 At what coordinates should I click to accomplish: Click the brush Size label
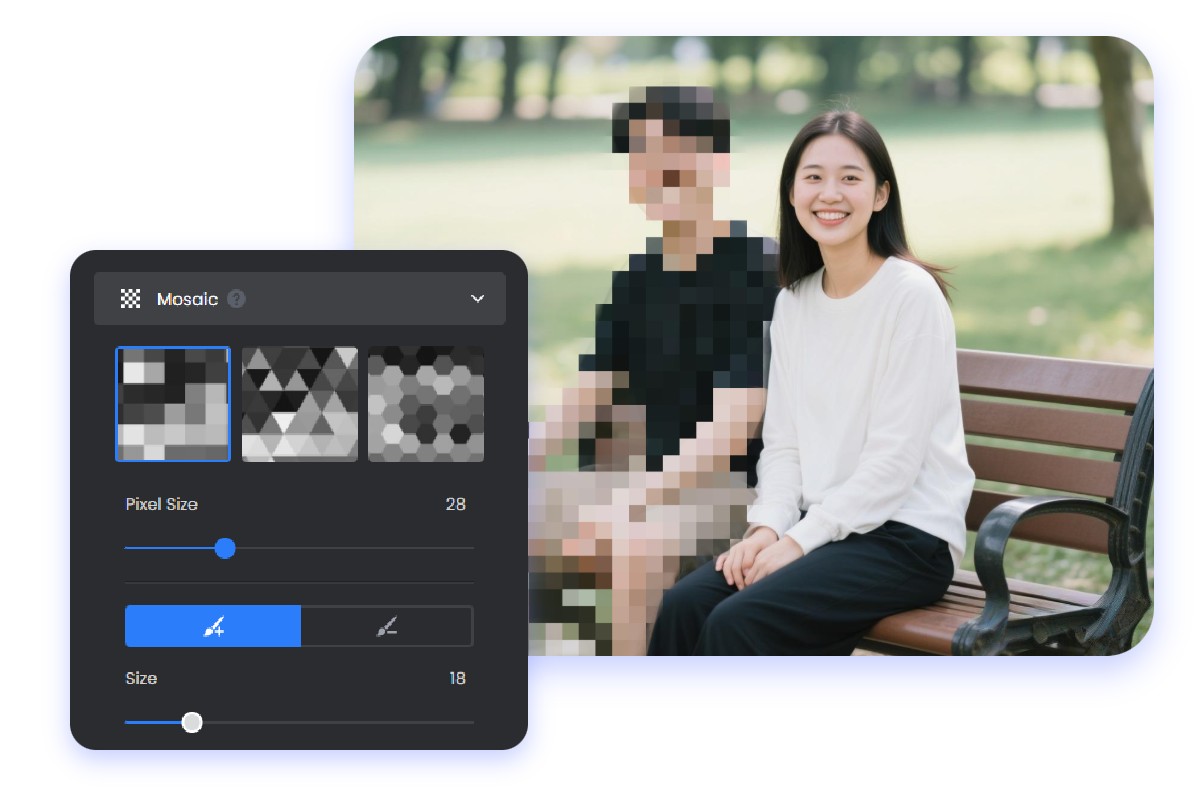141,679
